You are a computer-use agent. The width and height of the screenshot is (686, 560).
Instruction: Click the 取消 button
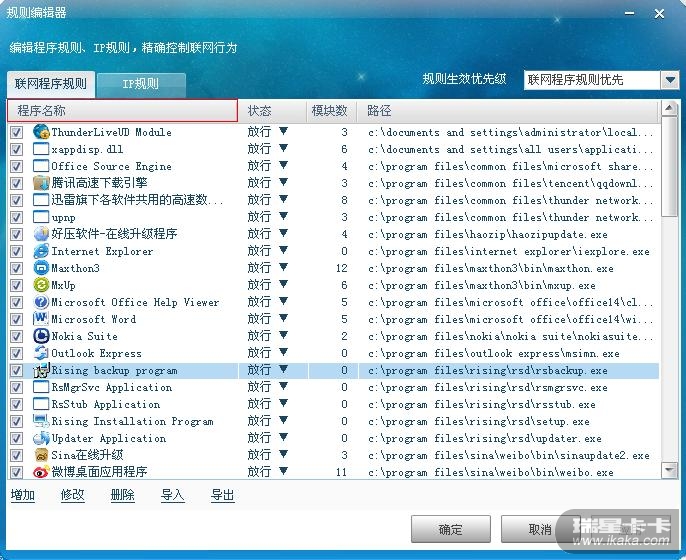540,529
